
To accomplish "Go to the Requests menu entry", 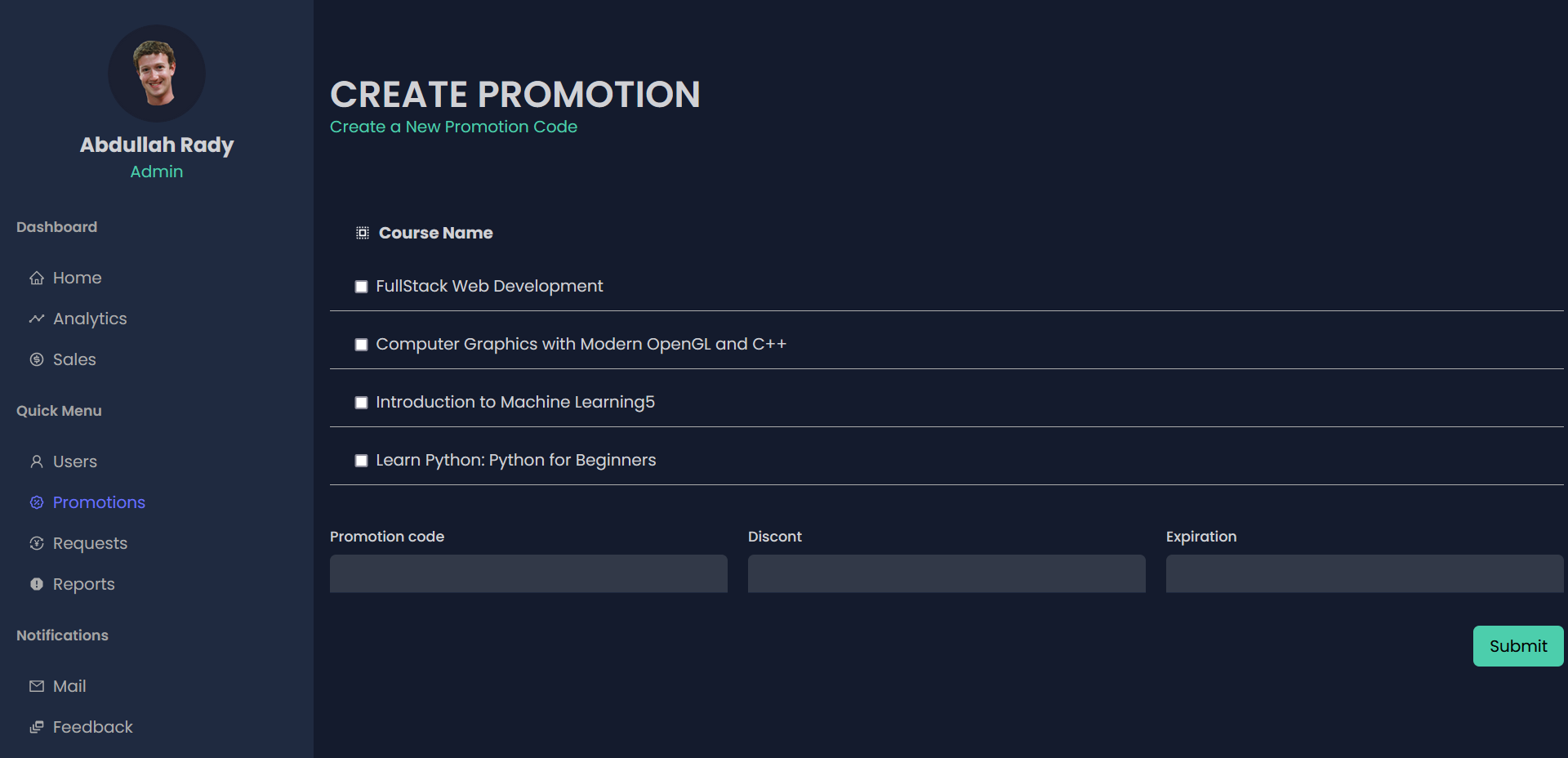I will (x=90, y=543).
